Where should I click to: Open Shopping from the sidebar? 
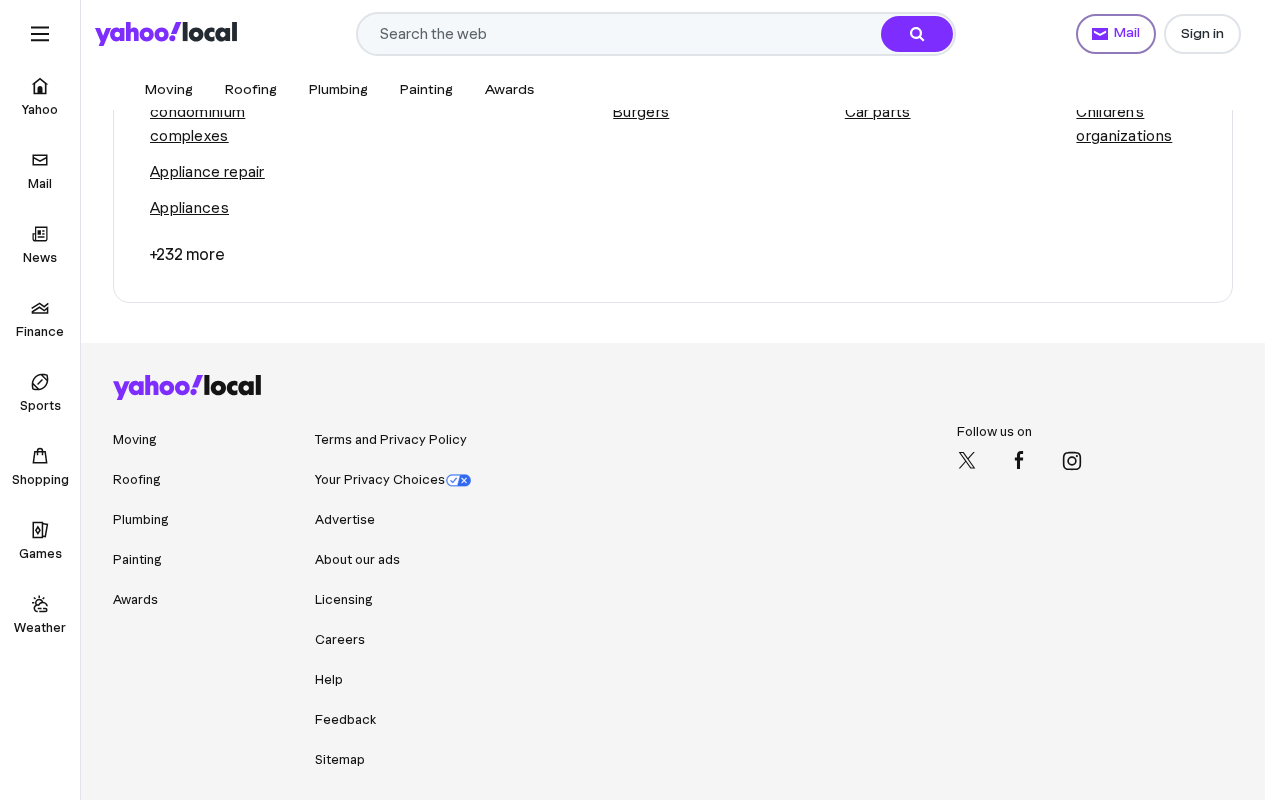click(40, 467)
